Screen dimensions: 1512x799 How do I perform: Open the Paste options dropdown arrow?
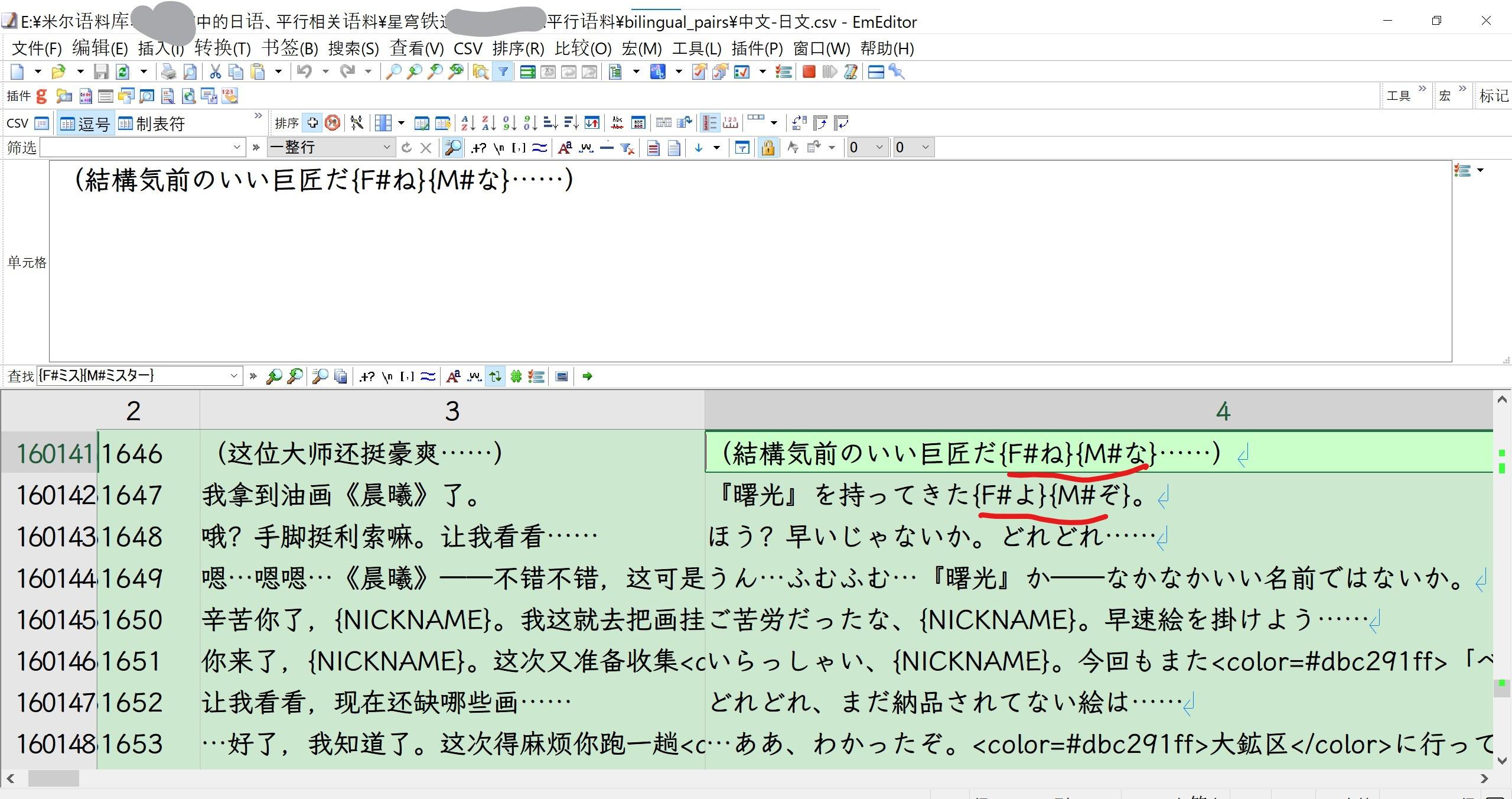(x=278, y=72)
